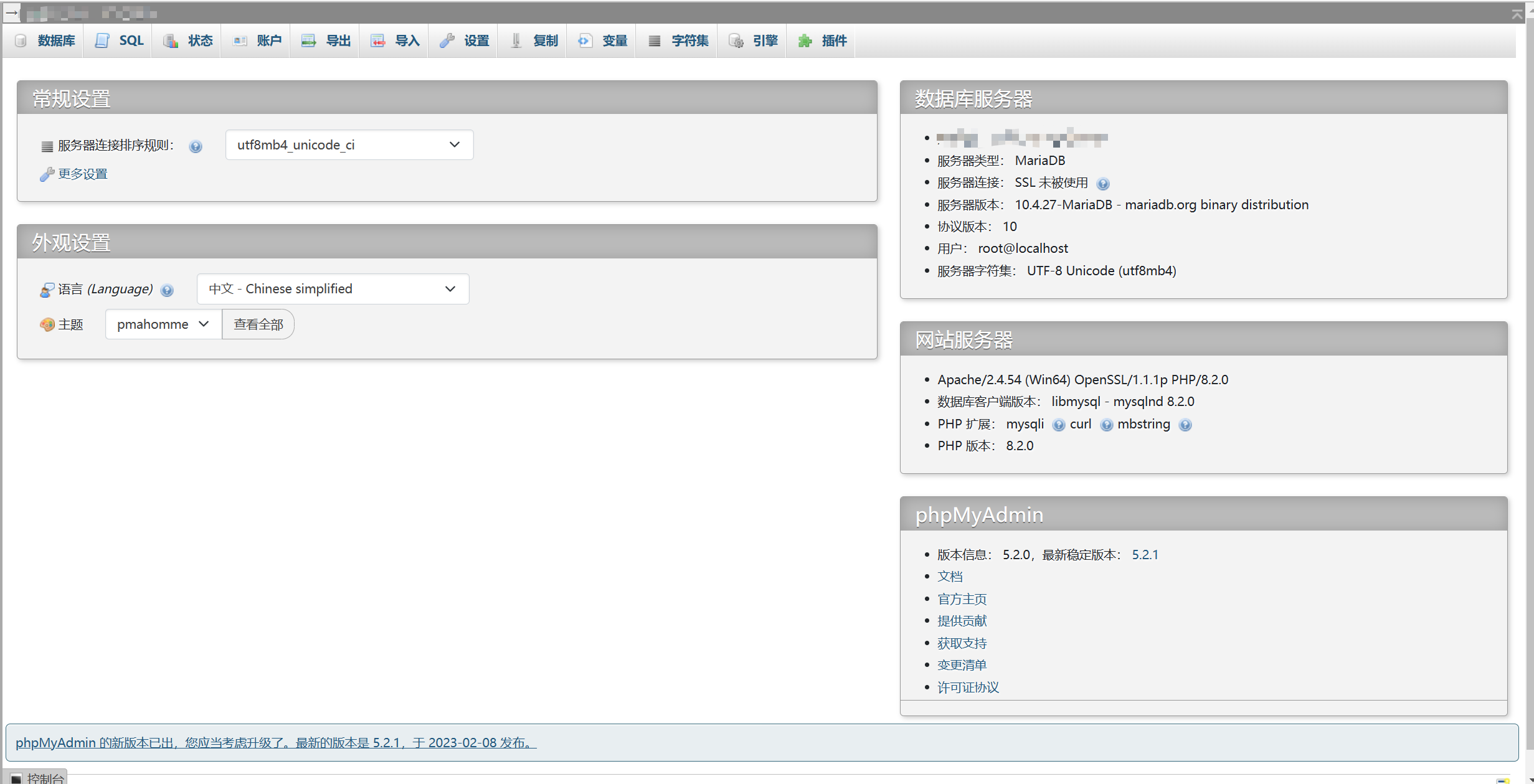Click the help icon next to 语言 (Language)
1534x784 pixels.
pos(167,290)
